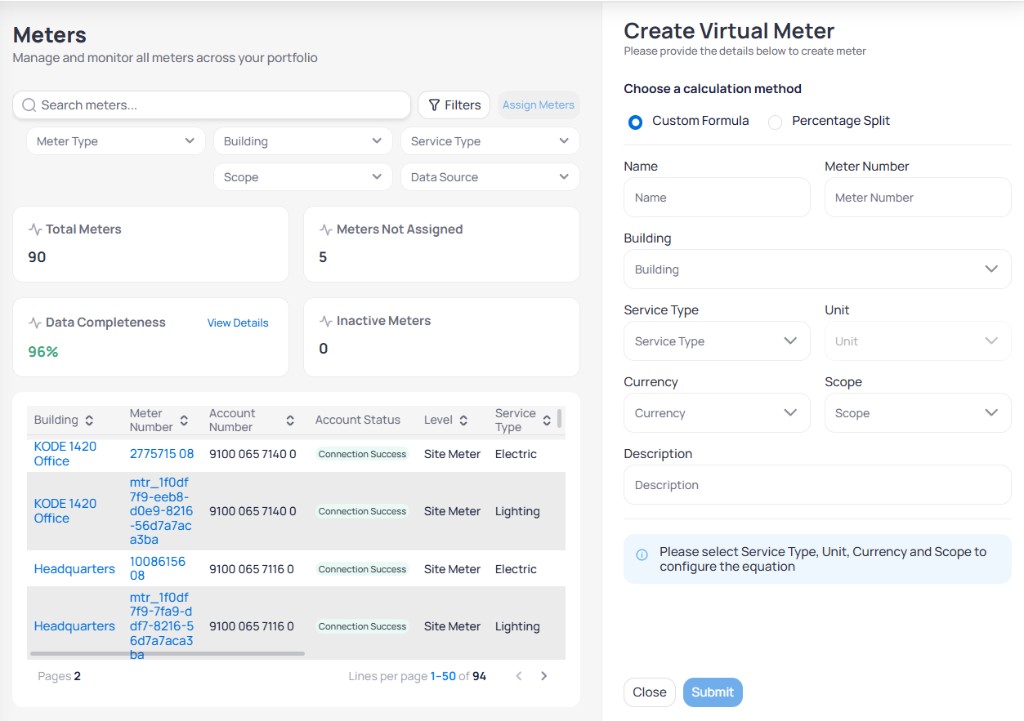Open the Scope filter dropdown
Viewport: 1024px width, 721px height.
pos(302,177)
